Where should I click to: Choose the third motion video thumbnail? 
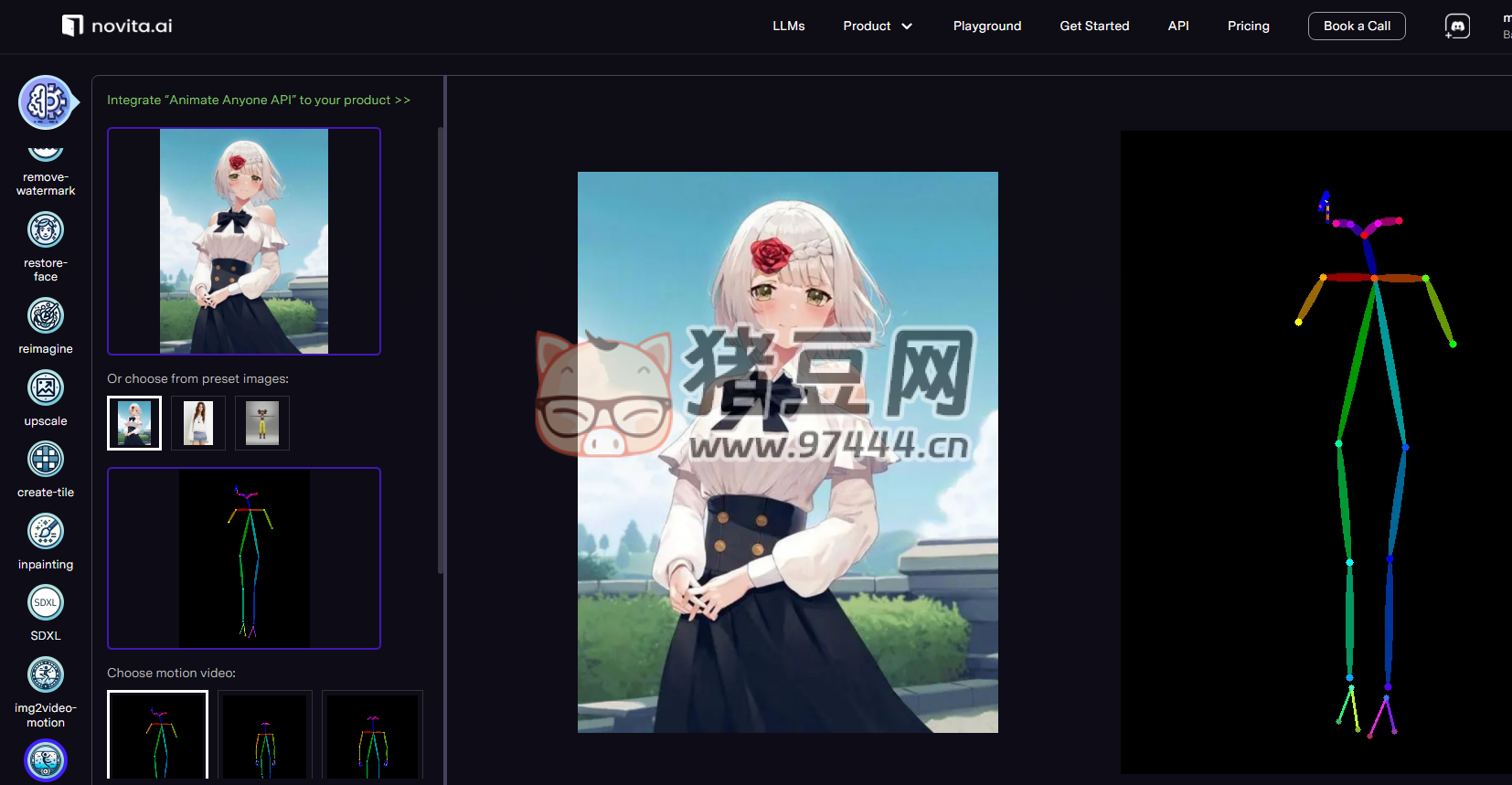(373, 736)
